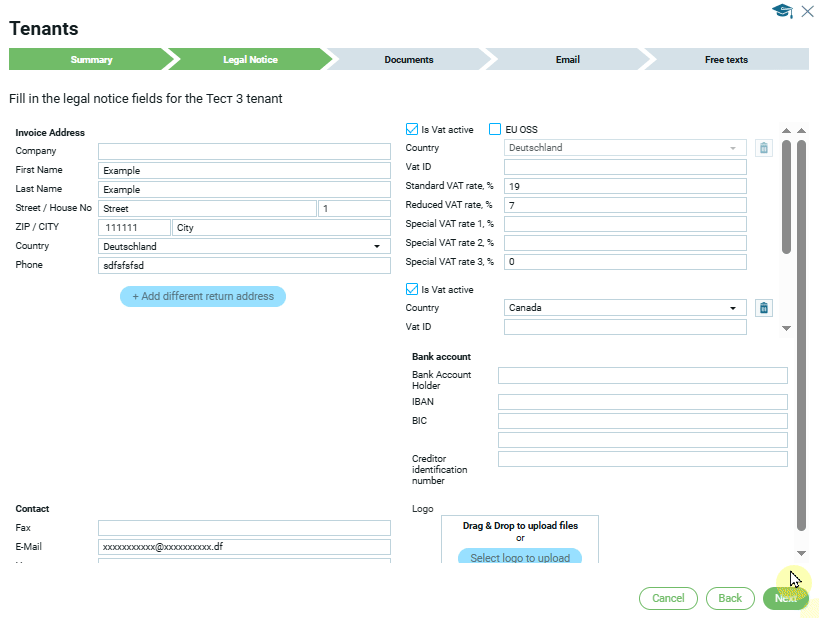Toggle second Is Vat active checkbox

coord(412,290)
